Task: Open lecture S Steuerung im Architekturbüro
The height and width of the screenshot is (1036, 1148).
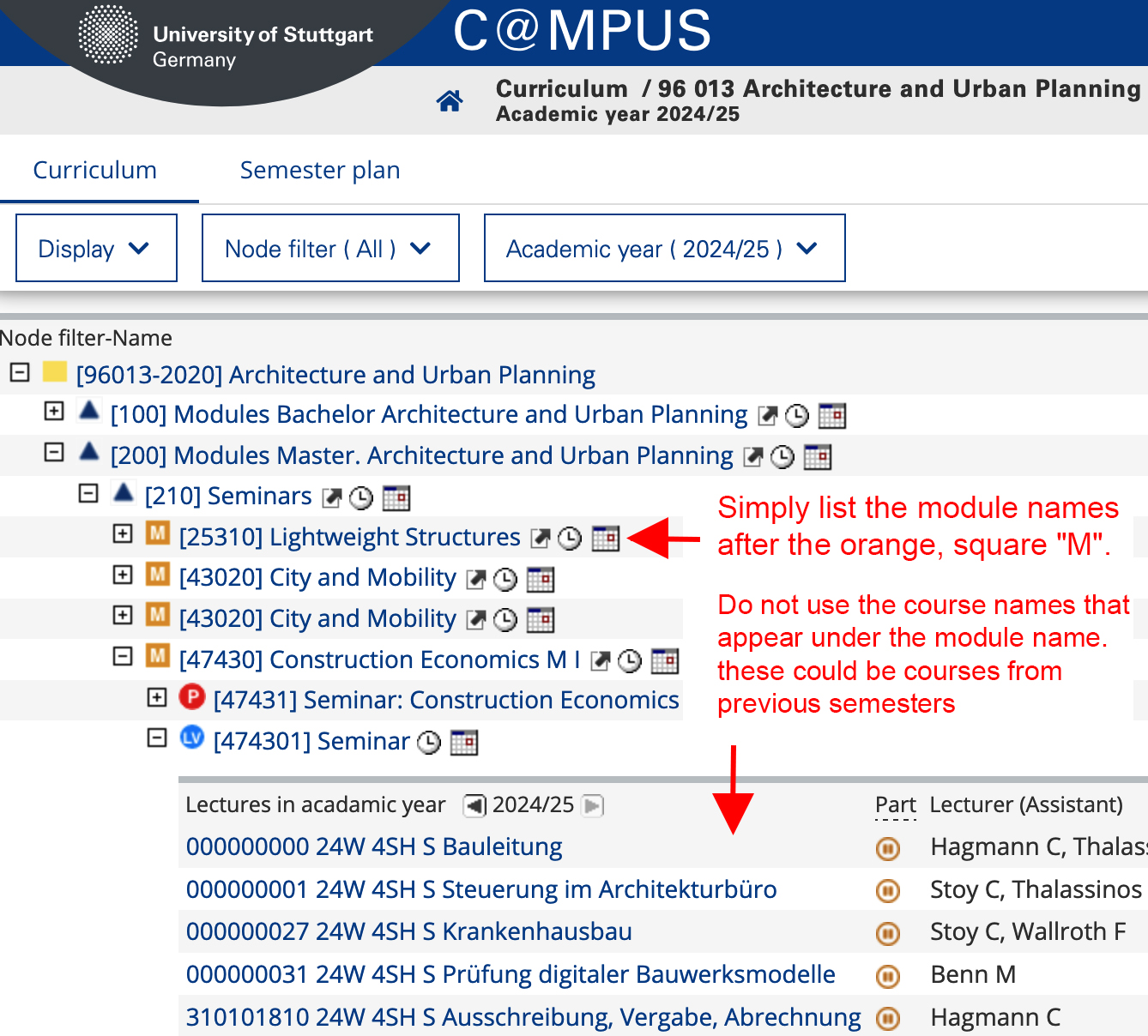Action: [x=481, y=889]
